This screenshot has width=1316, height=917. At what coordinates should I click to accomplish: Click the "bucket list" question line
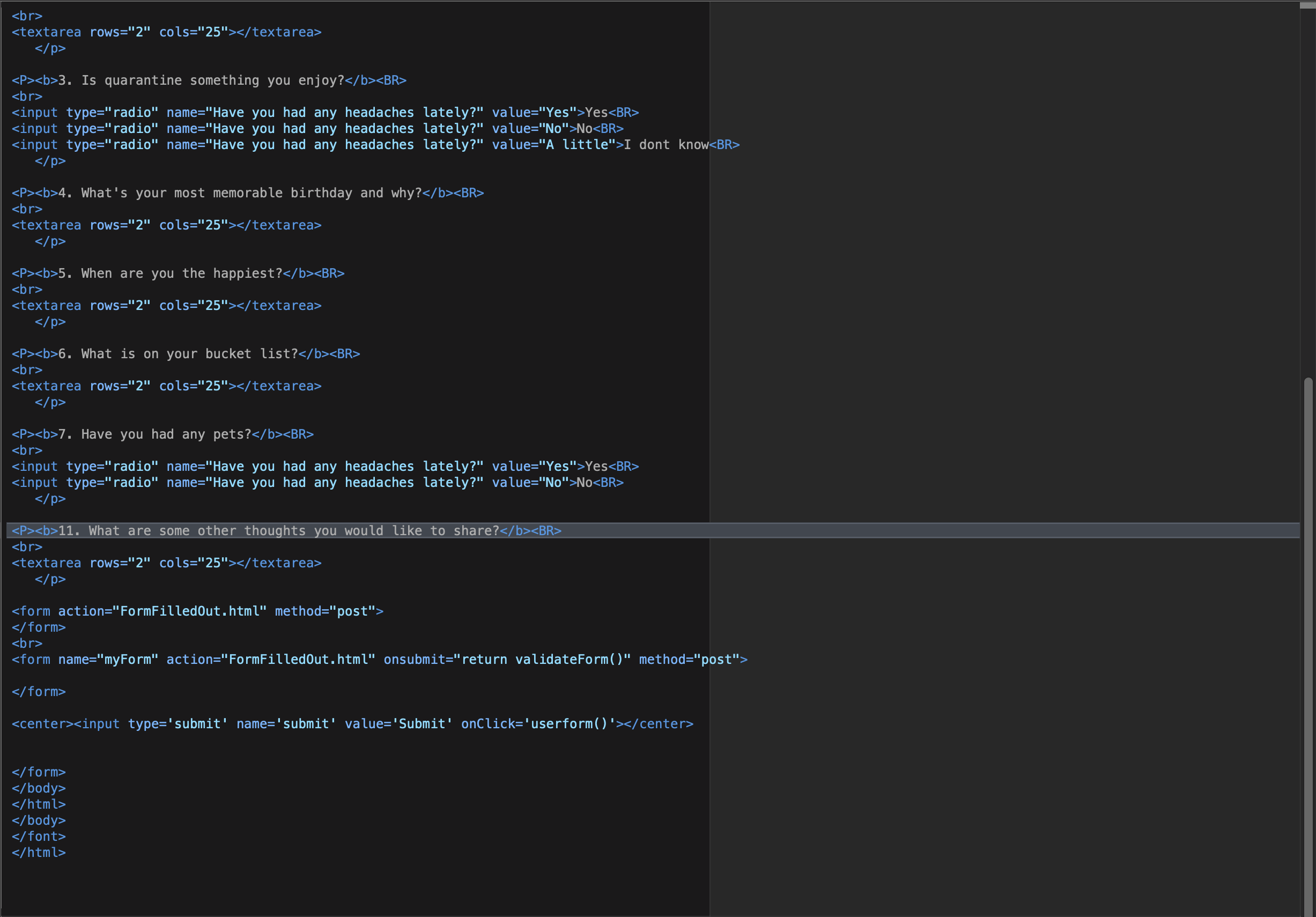[189, 353]
